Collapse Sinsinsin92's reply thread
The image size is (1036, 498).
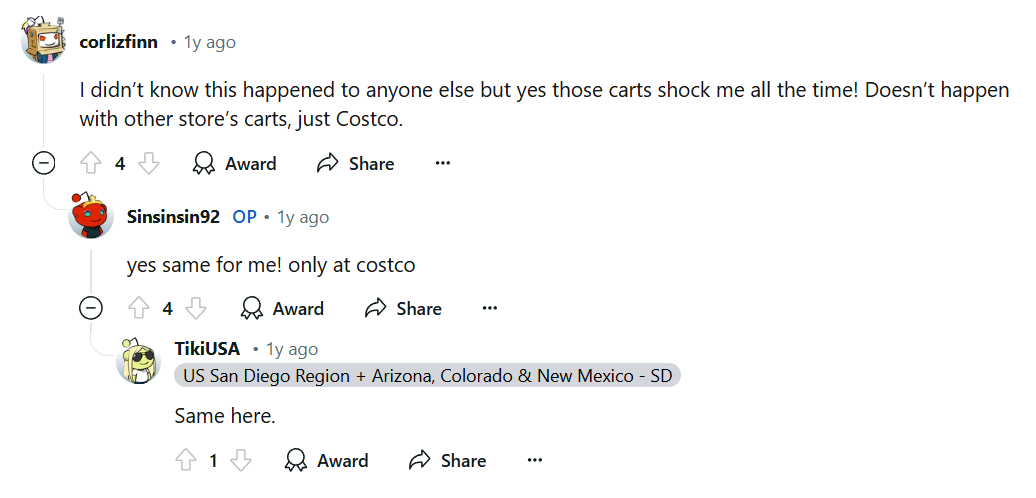pos(91,308)
